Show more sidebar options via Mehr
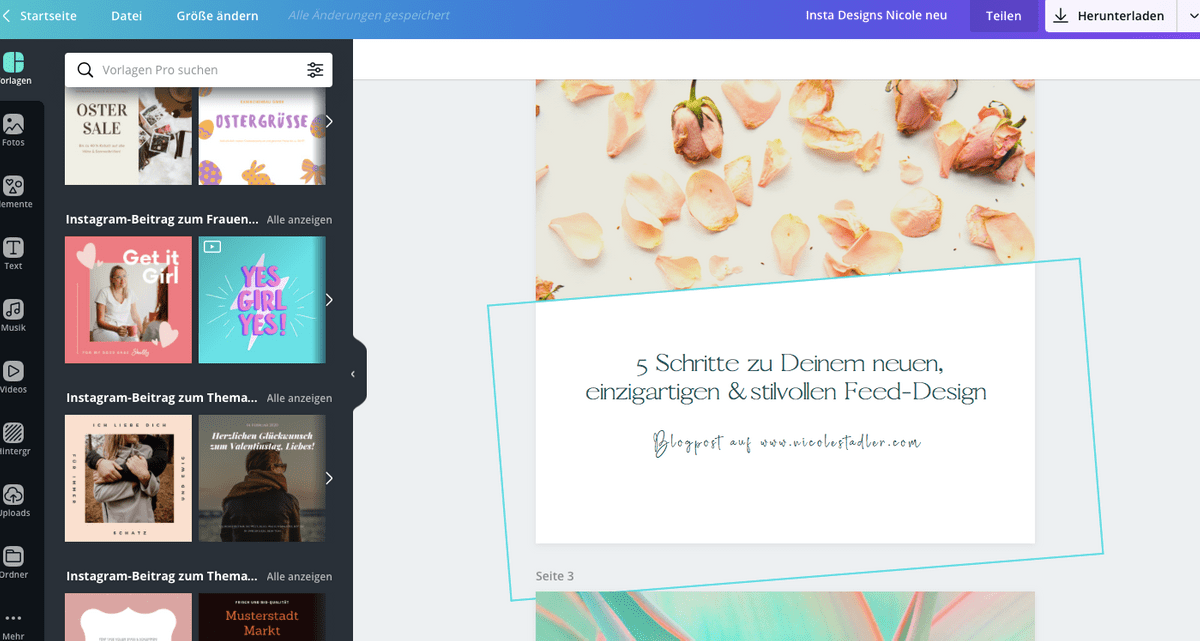Image resolution: width=1200 pixels, height=641 pixels. tap(14, 625)
